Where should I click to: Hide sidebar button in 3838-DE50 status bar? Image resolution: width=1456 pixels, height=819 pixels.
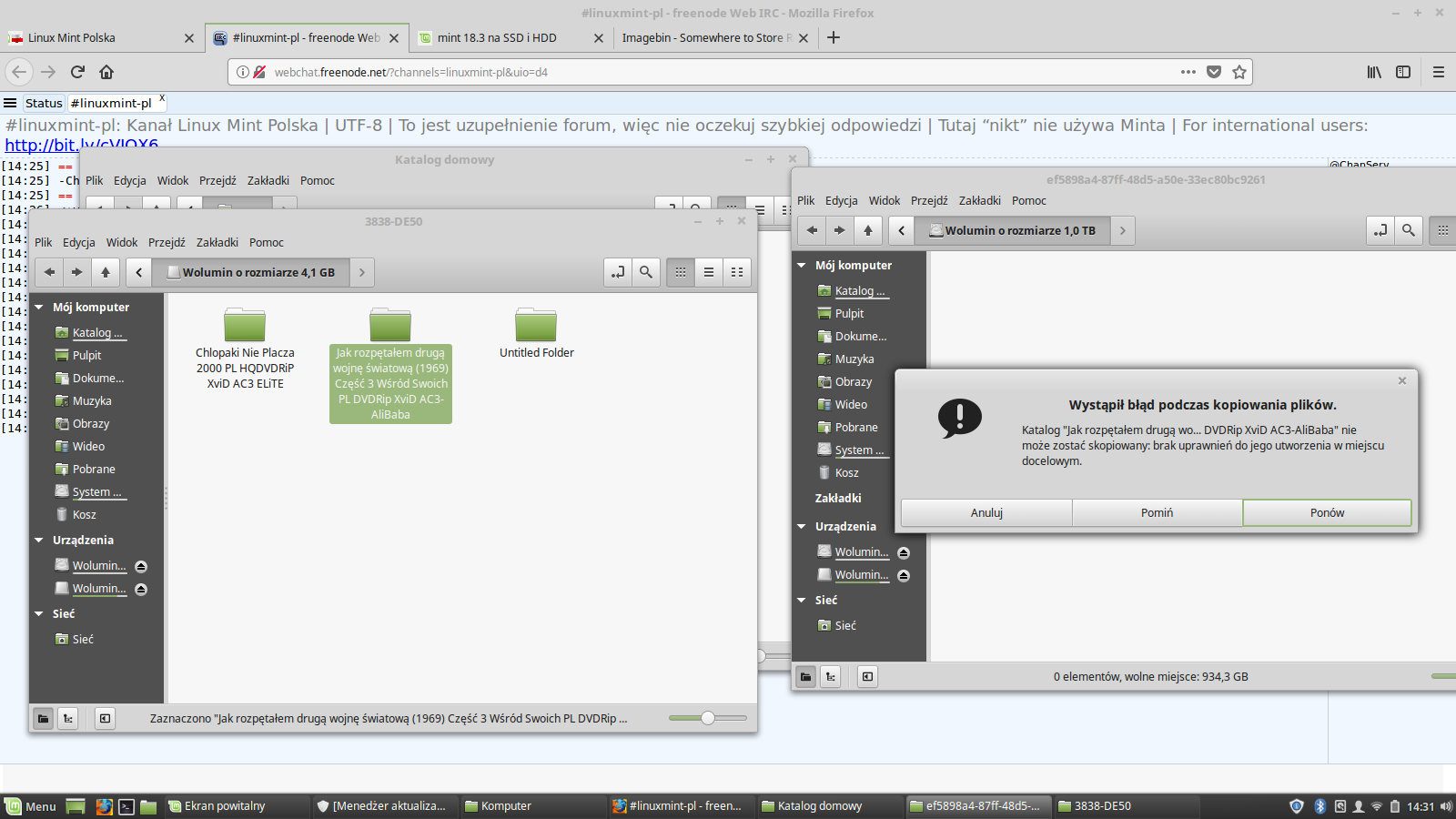[x=106, y=719]
